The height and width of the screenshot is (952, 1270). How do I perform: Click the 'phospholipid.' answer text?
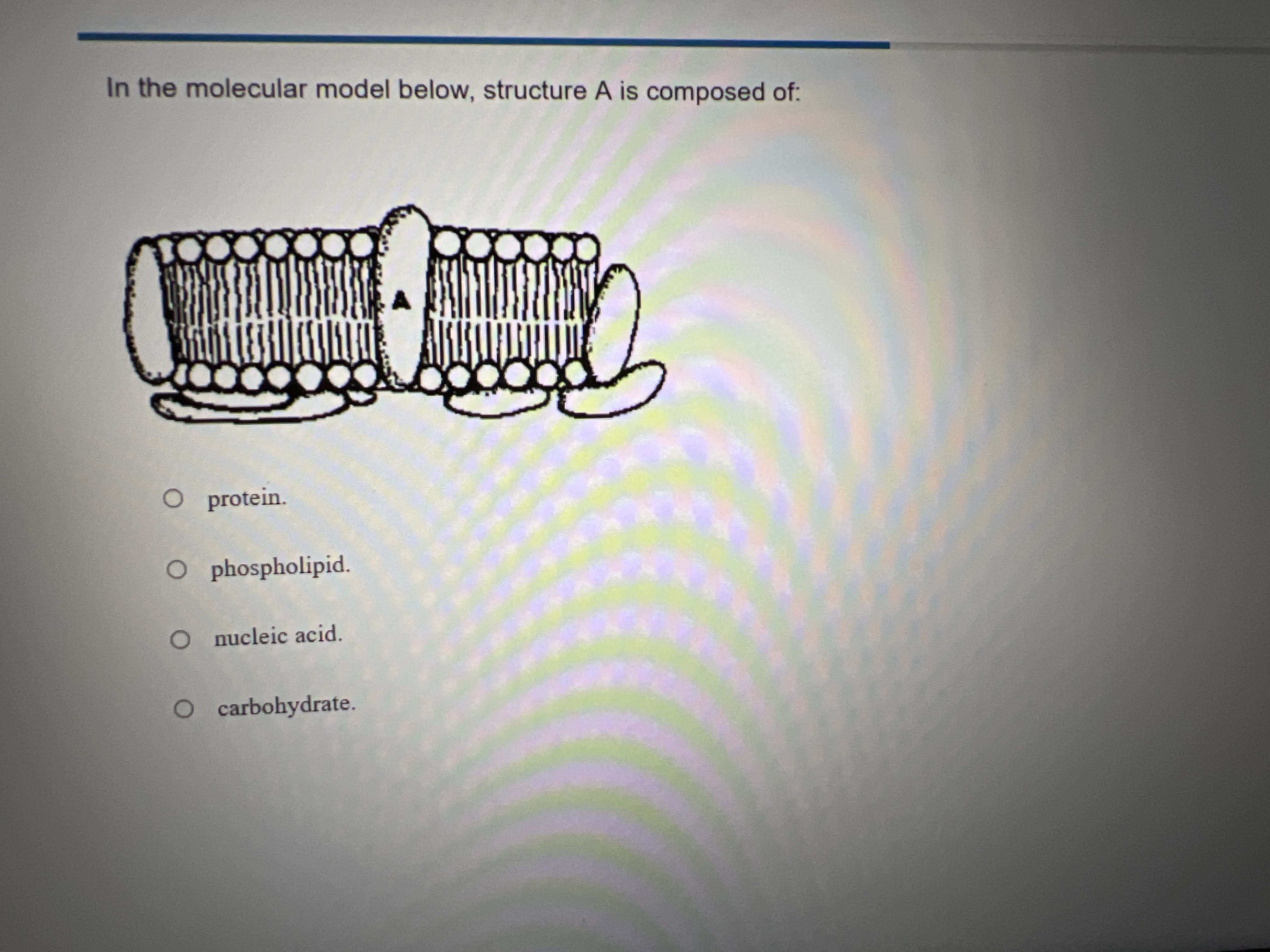click(x=280, y=567)
